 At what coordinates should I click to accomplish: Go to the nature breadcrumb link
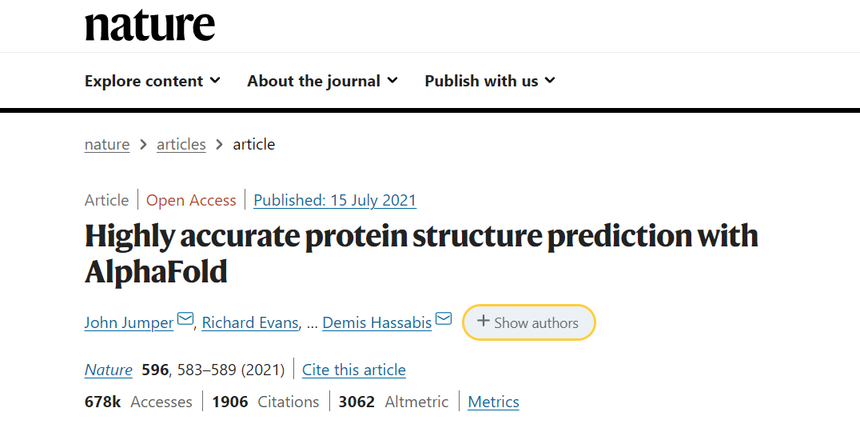[107, 145]
